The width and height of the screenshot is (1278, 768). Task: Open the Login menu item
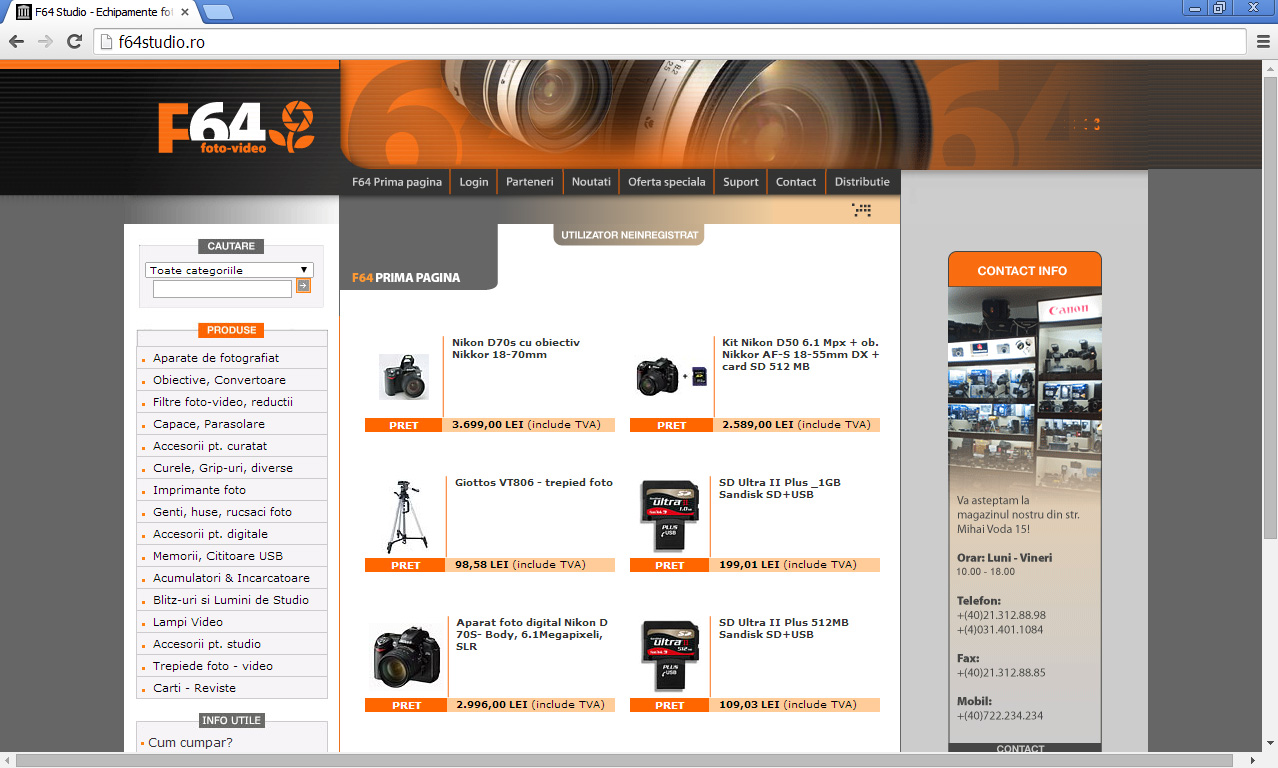[474, 182]
